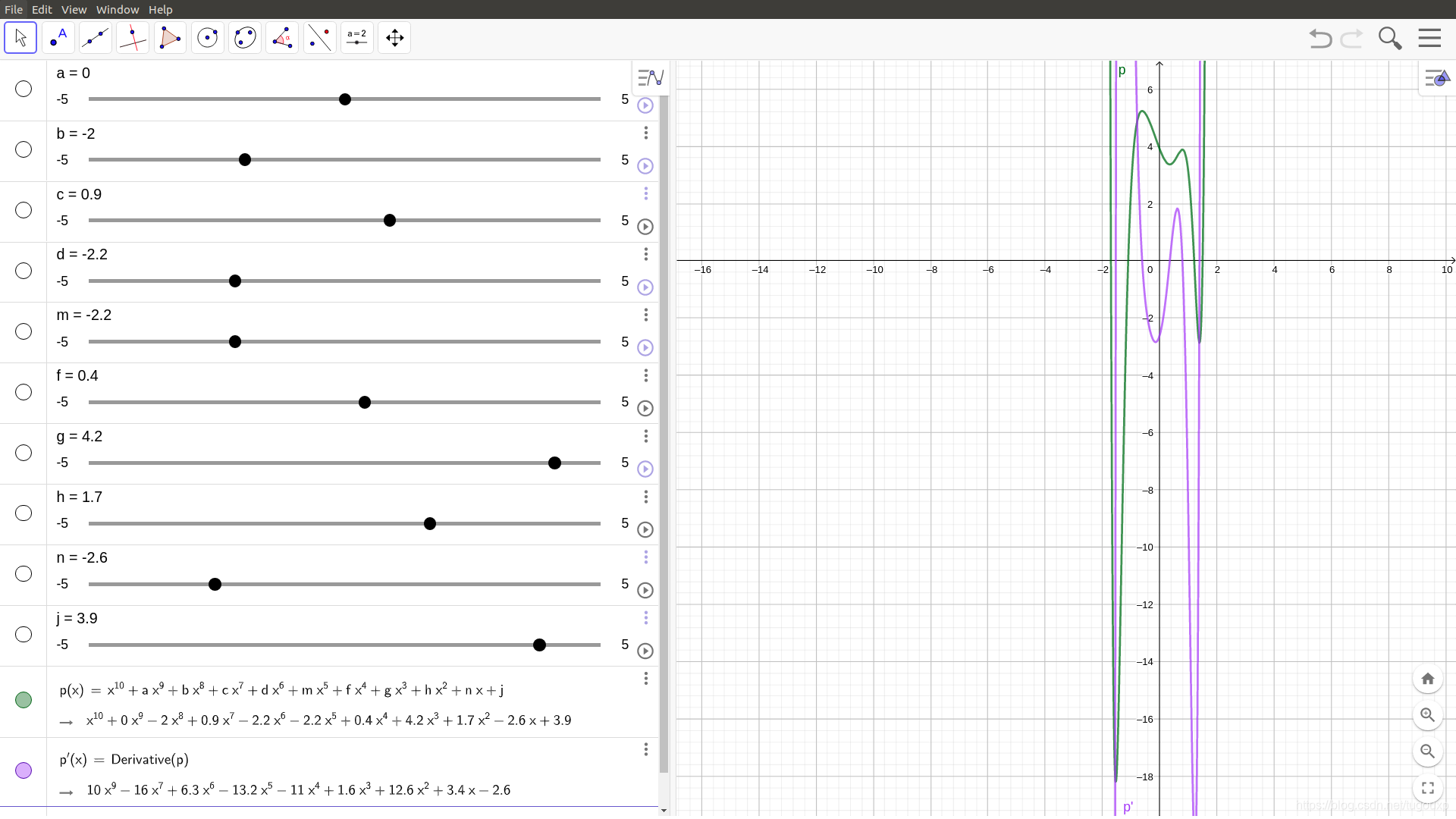
Task: Click the Undo arrow
Action: [1320, 38]
